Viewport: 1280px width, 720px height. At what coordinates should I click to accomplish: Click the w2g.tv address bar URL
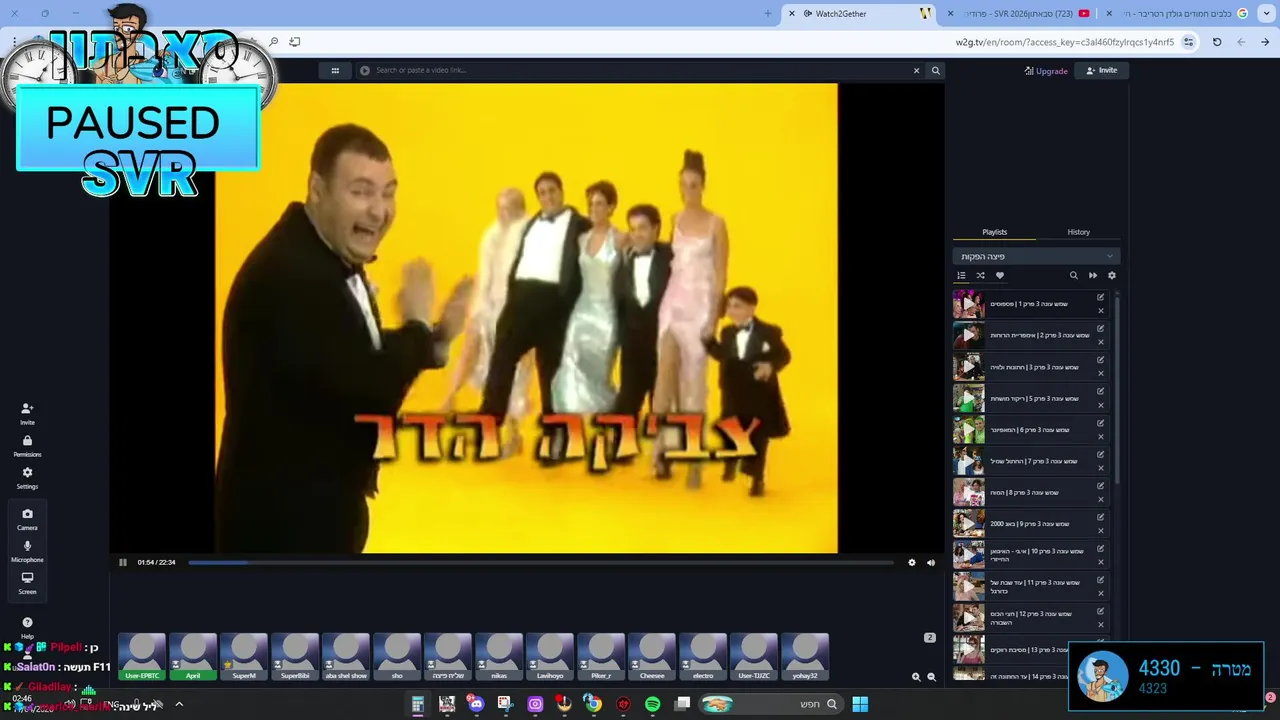point(1064,42)
